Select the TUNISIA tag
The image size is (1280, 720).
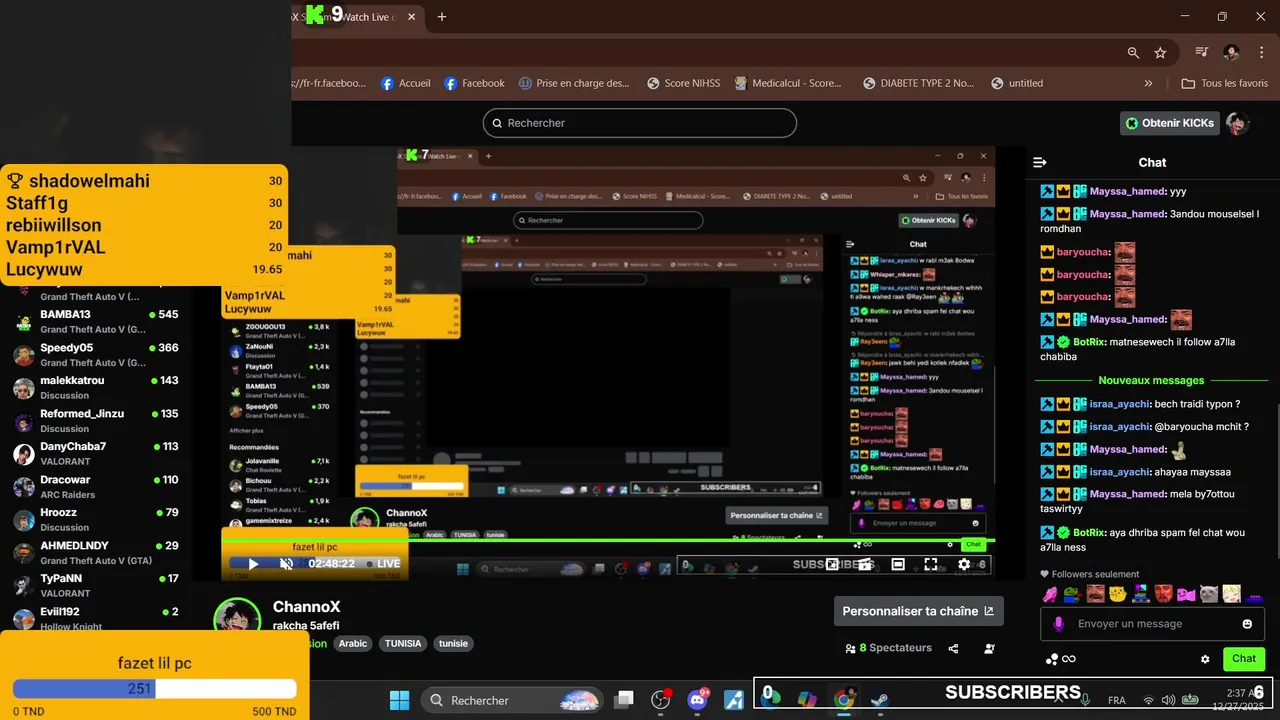coord(403,644)
